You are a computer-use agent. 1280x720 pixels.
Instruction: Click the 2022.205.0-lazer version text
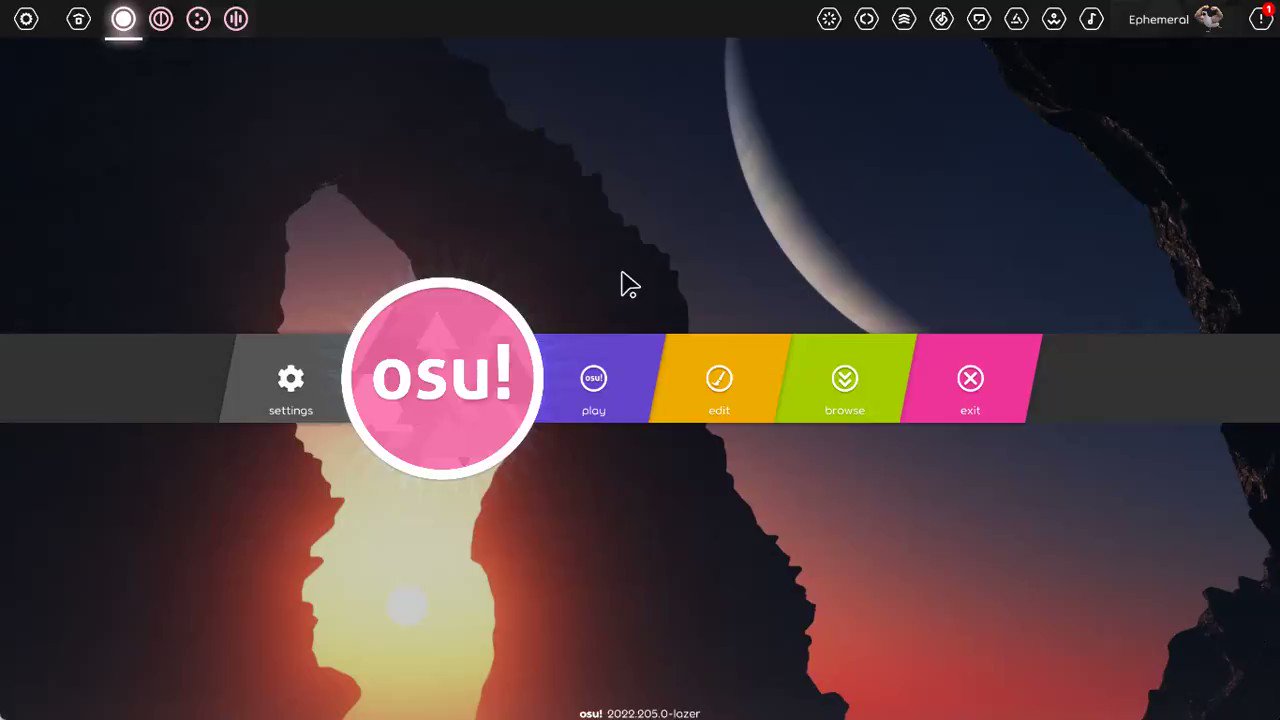tap(653, 714)
